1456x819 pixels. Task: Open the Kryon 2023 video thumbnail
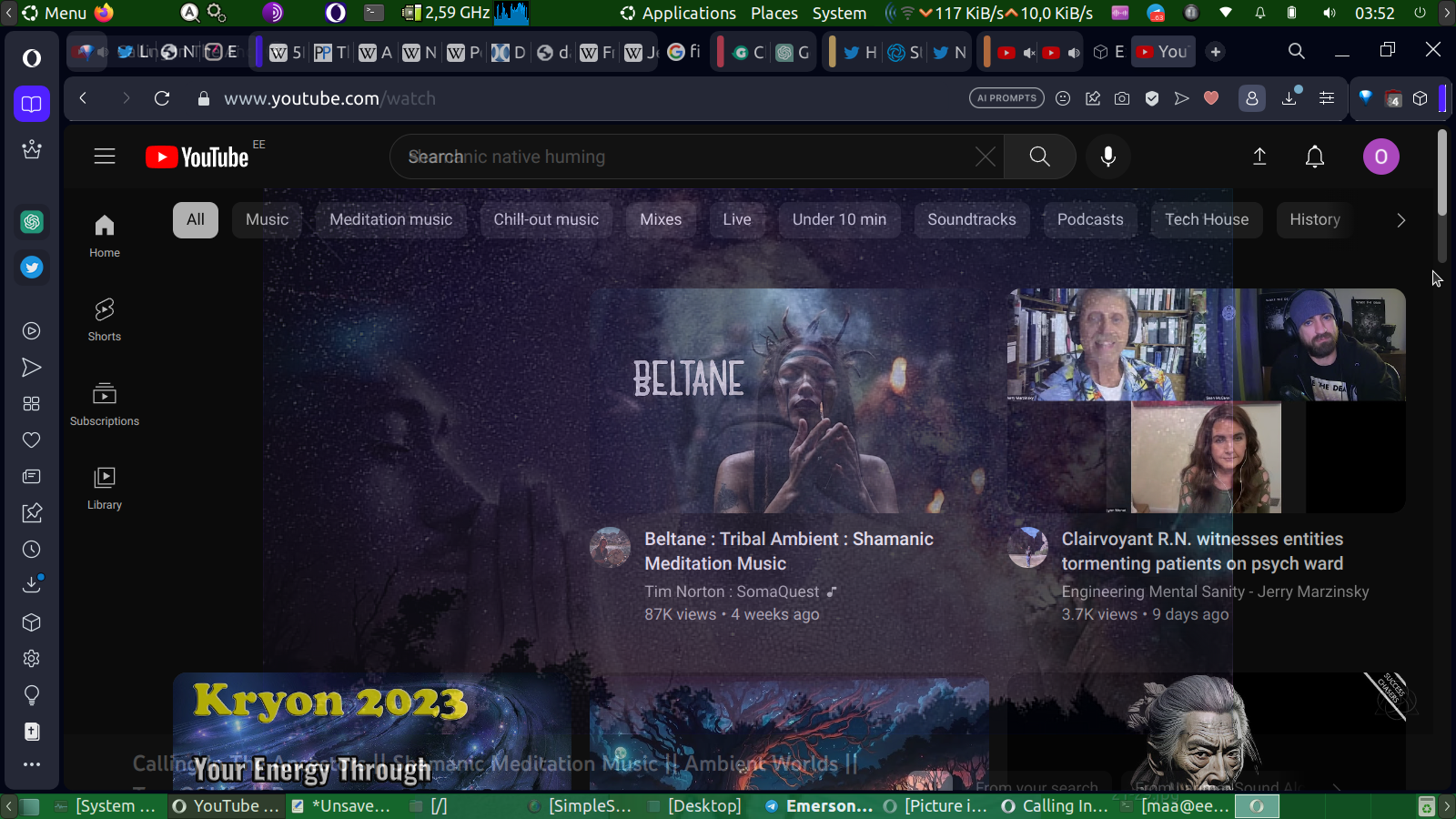tap(372, 732)
